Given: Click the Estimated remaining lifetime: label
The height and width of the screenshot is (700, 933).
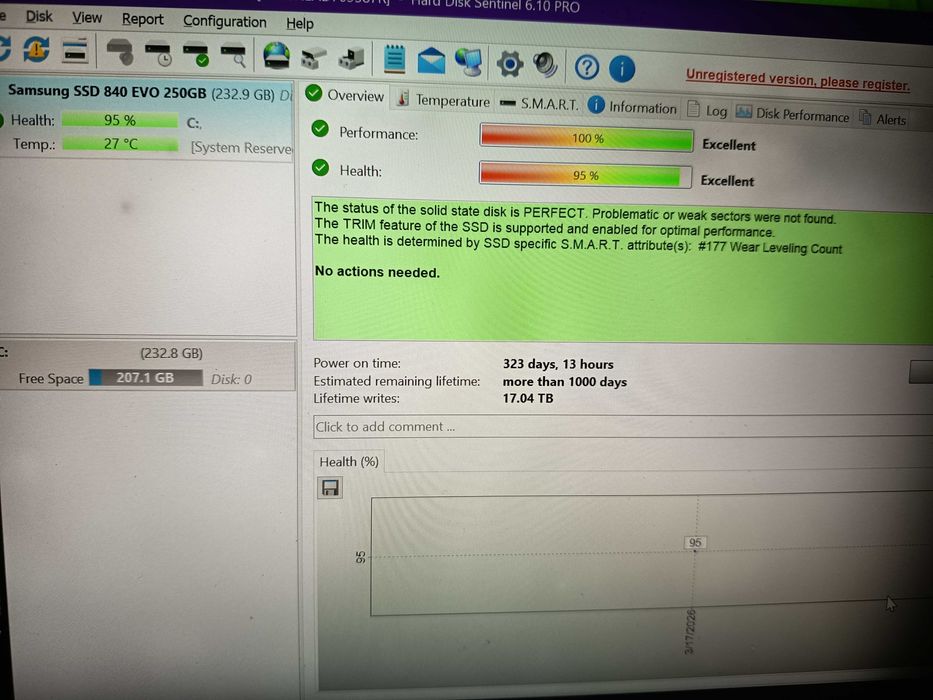Looking at the screenshot, I should click(x=397, y=381).
